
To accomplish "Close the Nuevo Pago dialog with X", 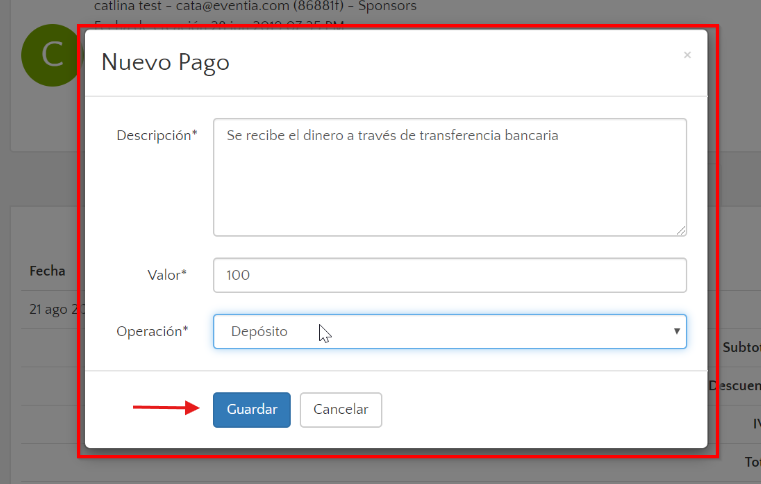I will coord(687,56).
